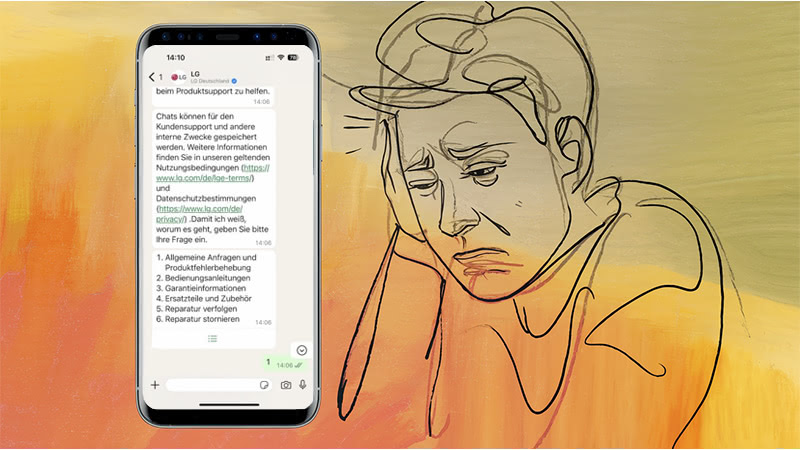800x450 pixels.
Task: Open the camera from the chat bar
Action: pos(286,385)
